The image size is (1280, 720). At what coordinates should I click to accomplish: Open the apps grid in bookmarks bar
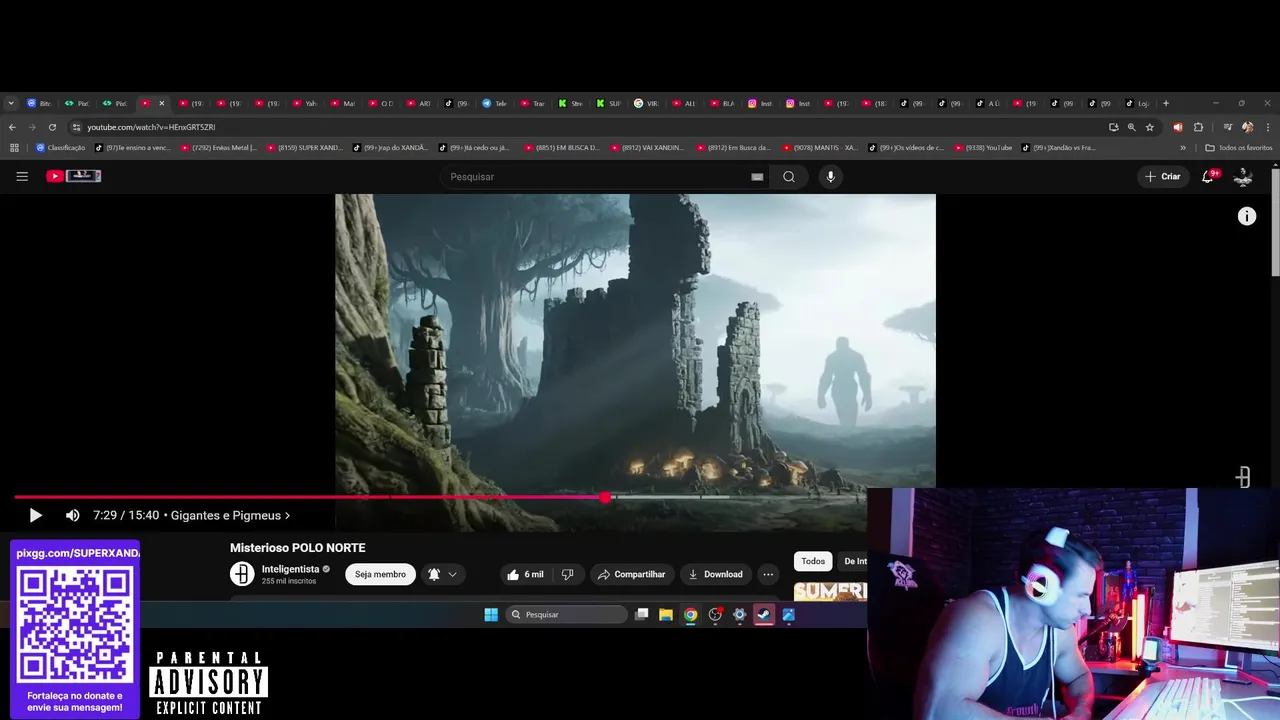tap(14, 147)
